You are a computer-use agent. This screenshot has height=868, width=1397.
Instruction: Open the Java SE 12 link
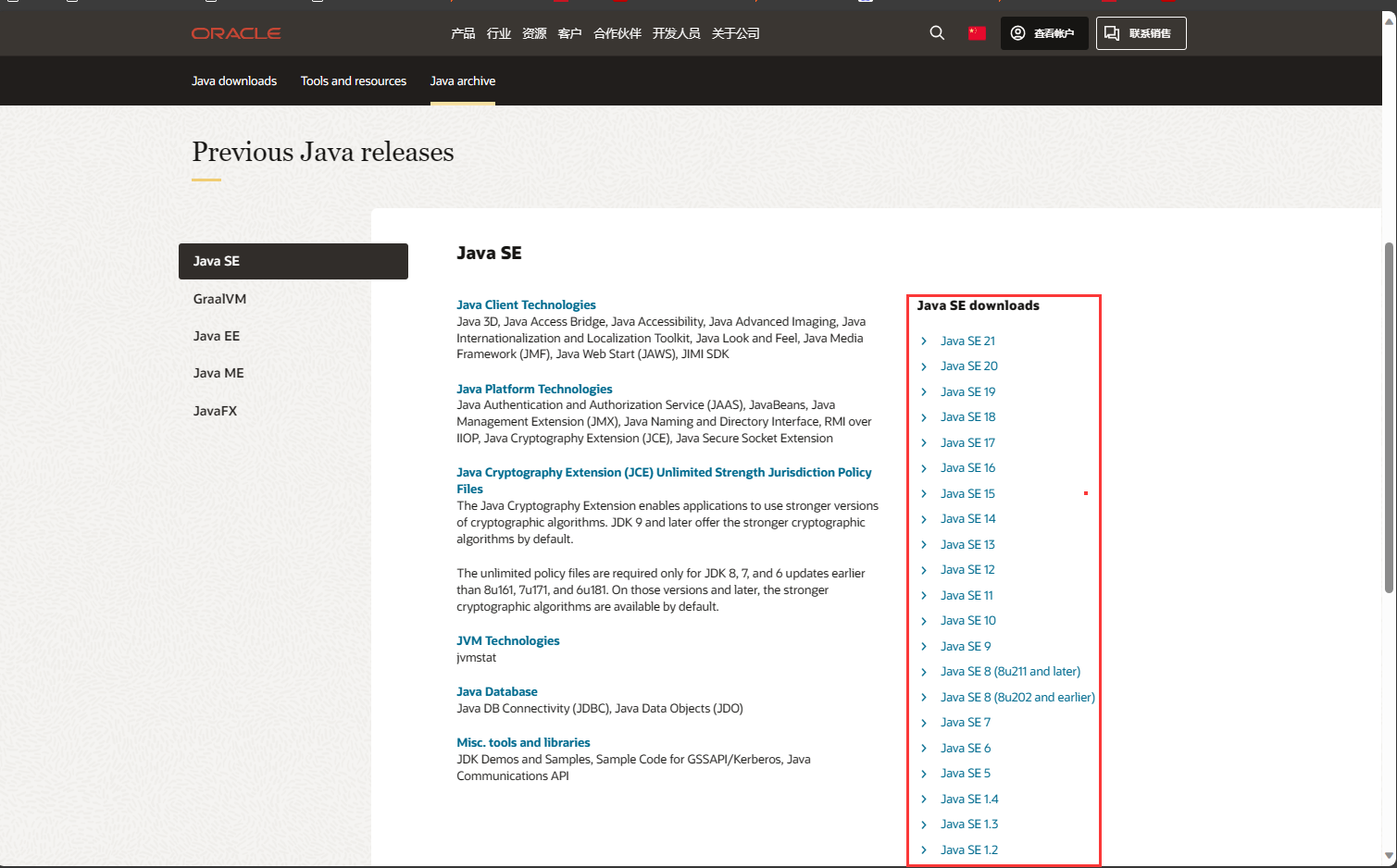967,569
